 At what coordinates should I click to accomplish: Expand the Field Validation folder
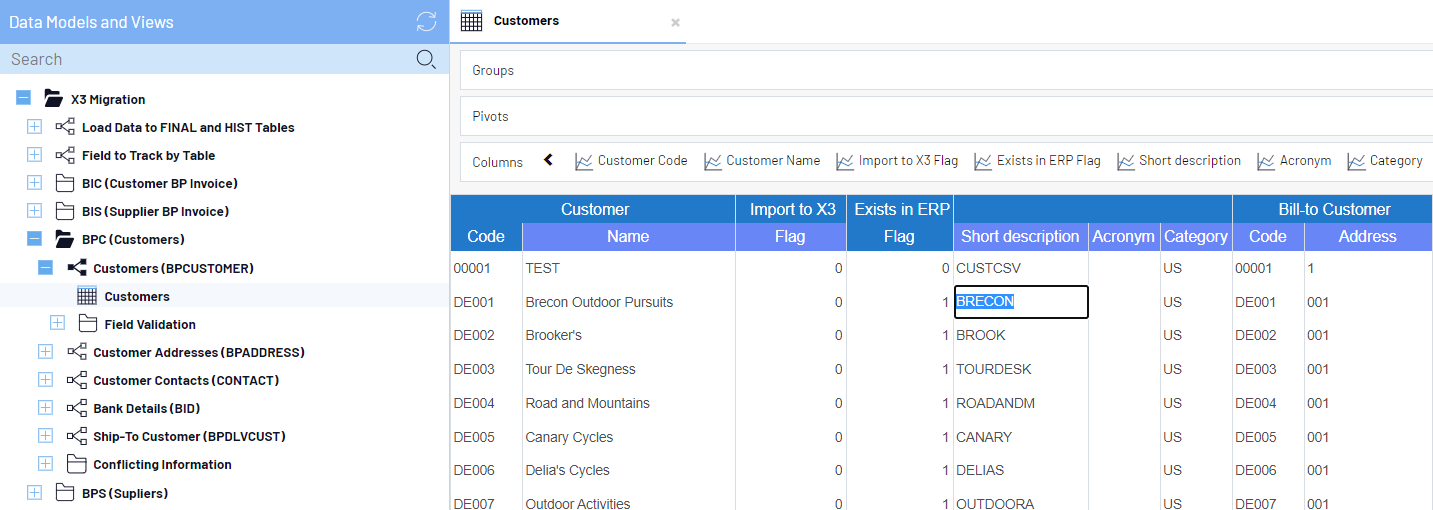(x=57, y=324)
